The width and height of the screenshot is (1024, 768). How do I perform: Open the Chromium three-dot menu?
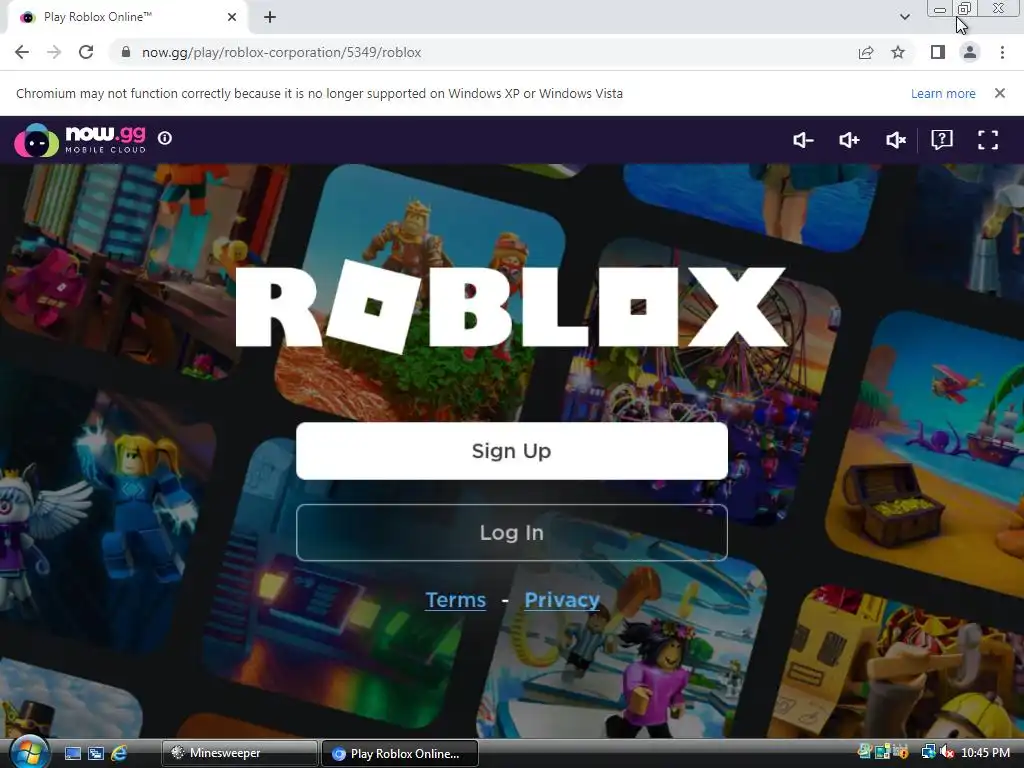pos(1002,52)
